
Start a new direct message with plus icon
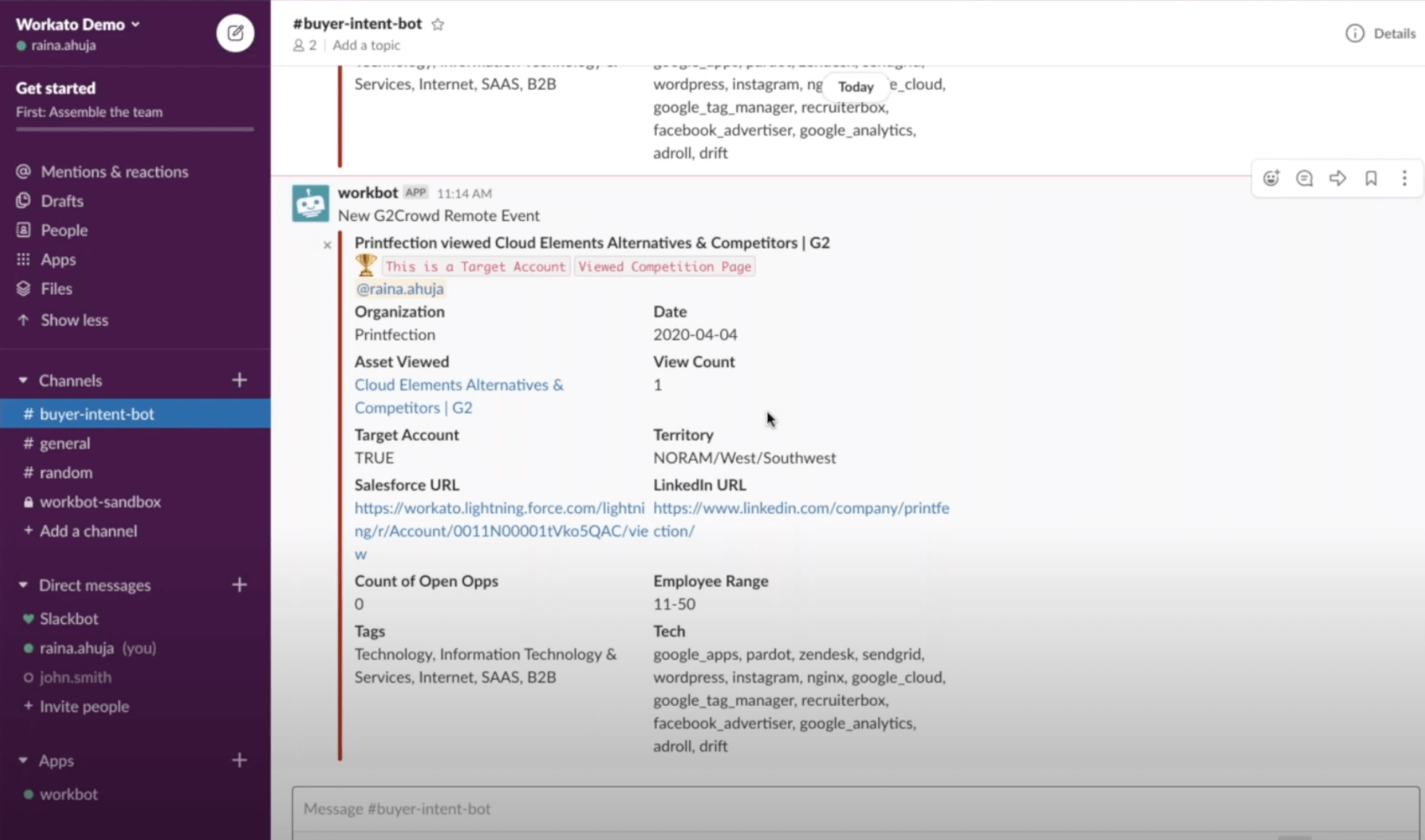coord(240,585)
